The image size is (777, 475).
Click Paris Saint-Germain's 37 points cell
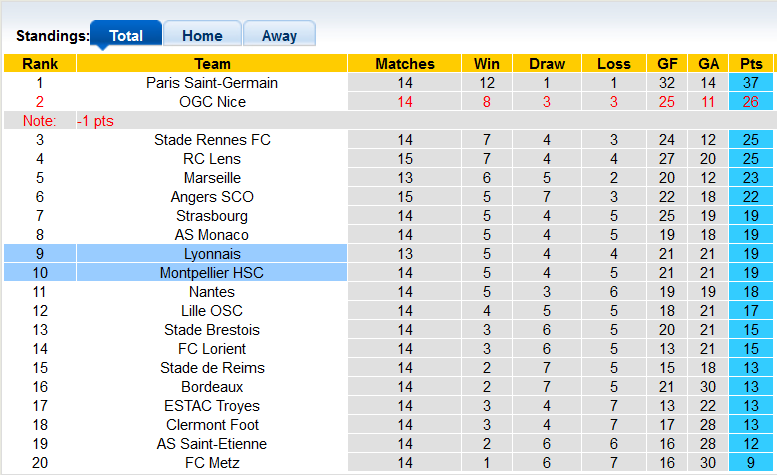click(x=751, y=83)
